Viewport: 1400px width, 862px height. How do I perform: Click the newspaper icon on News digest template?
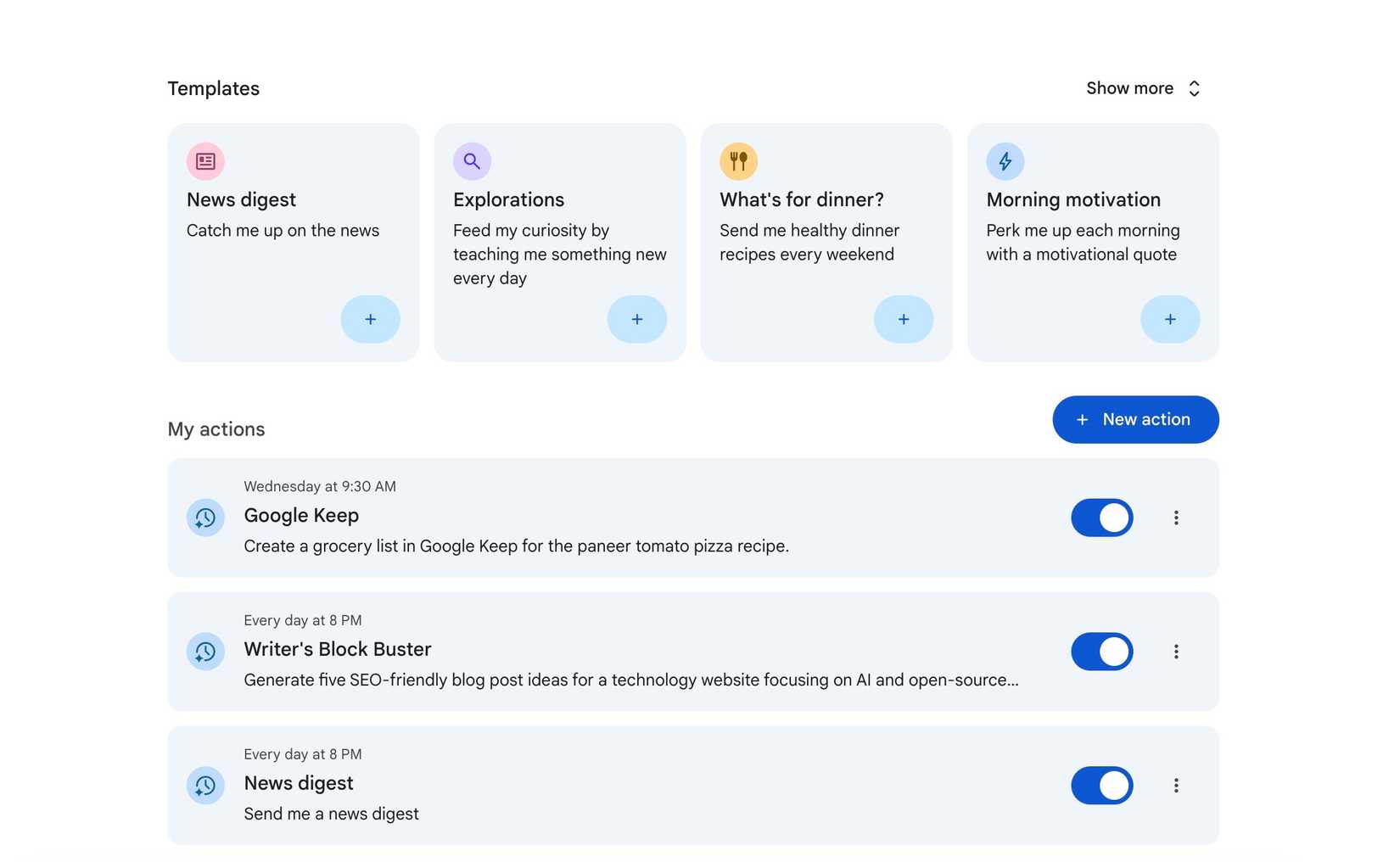click(205, 160)
